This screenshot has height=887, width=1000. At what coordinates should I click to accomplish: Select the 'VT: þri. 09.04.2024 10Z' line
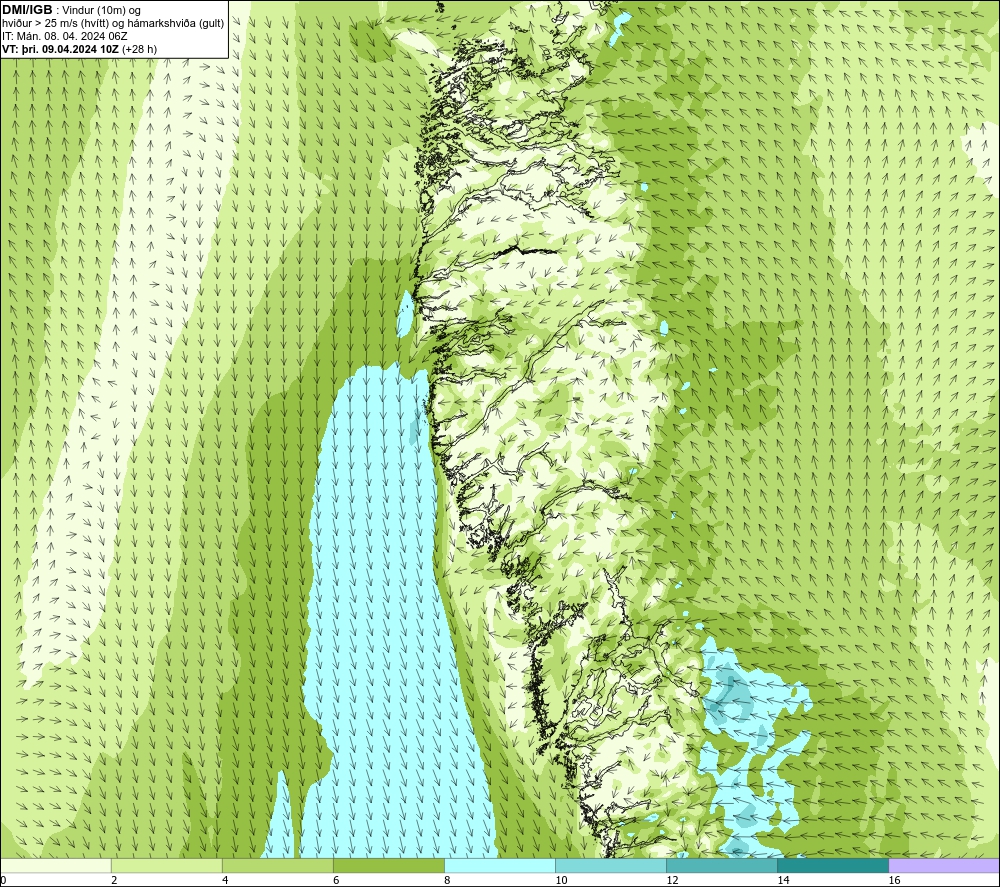[61, 49]
